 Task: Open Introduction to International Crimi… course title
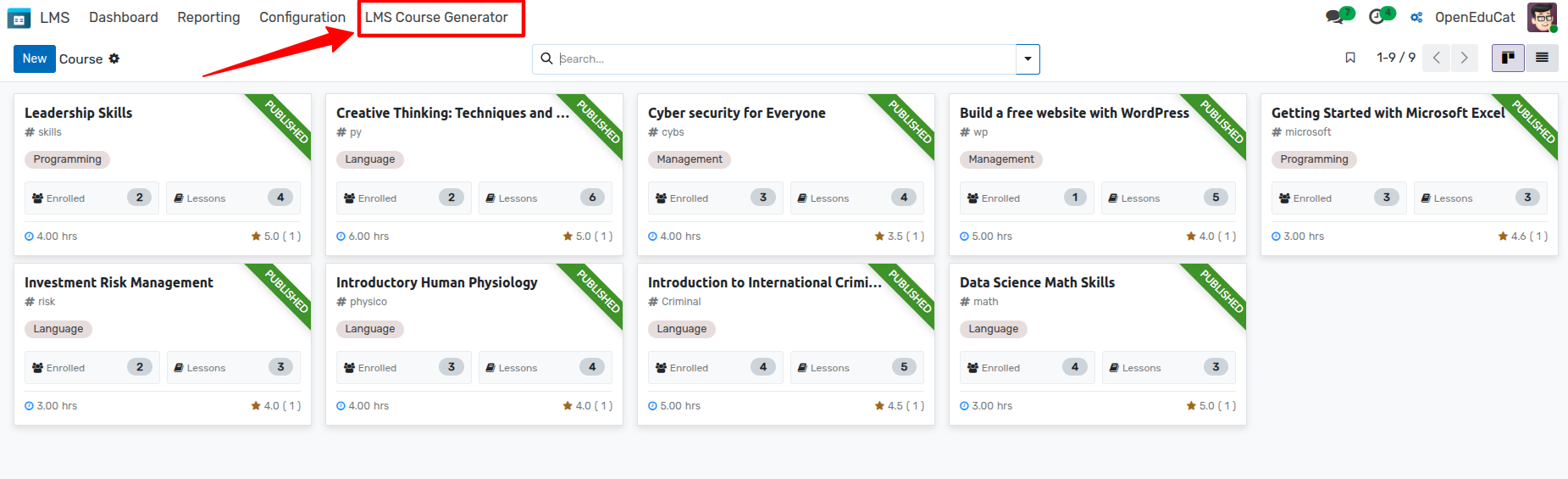(x=764, y=282)
